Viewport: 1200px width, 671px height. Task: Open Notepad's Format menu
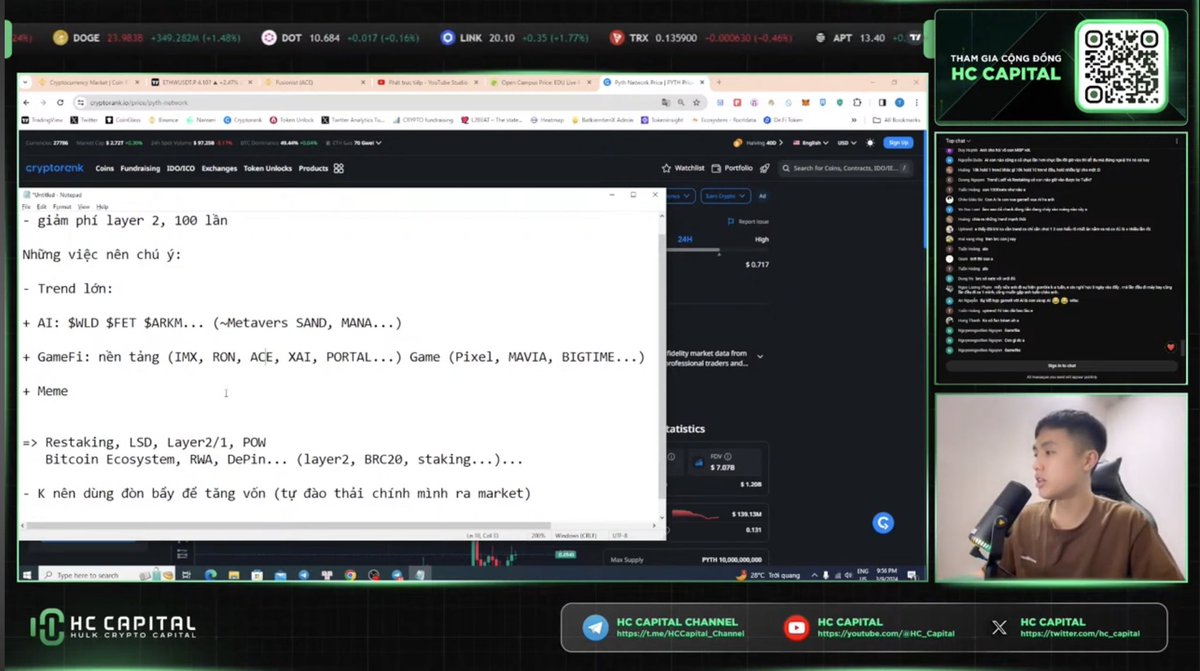(62, 206)
